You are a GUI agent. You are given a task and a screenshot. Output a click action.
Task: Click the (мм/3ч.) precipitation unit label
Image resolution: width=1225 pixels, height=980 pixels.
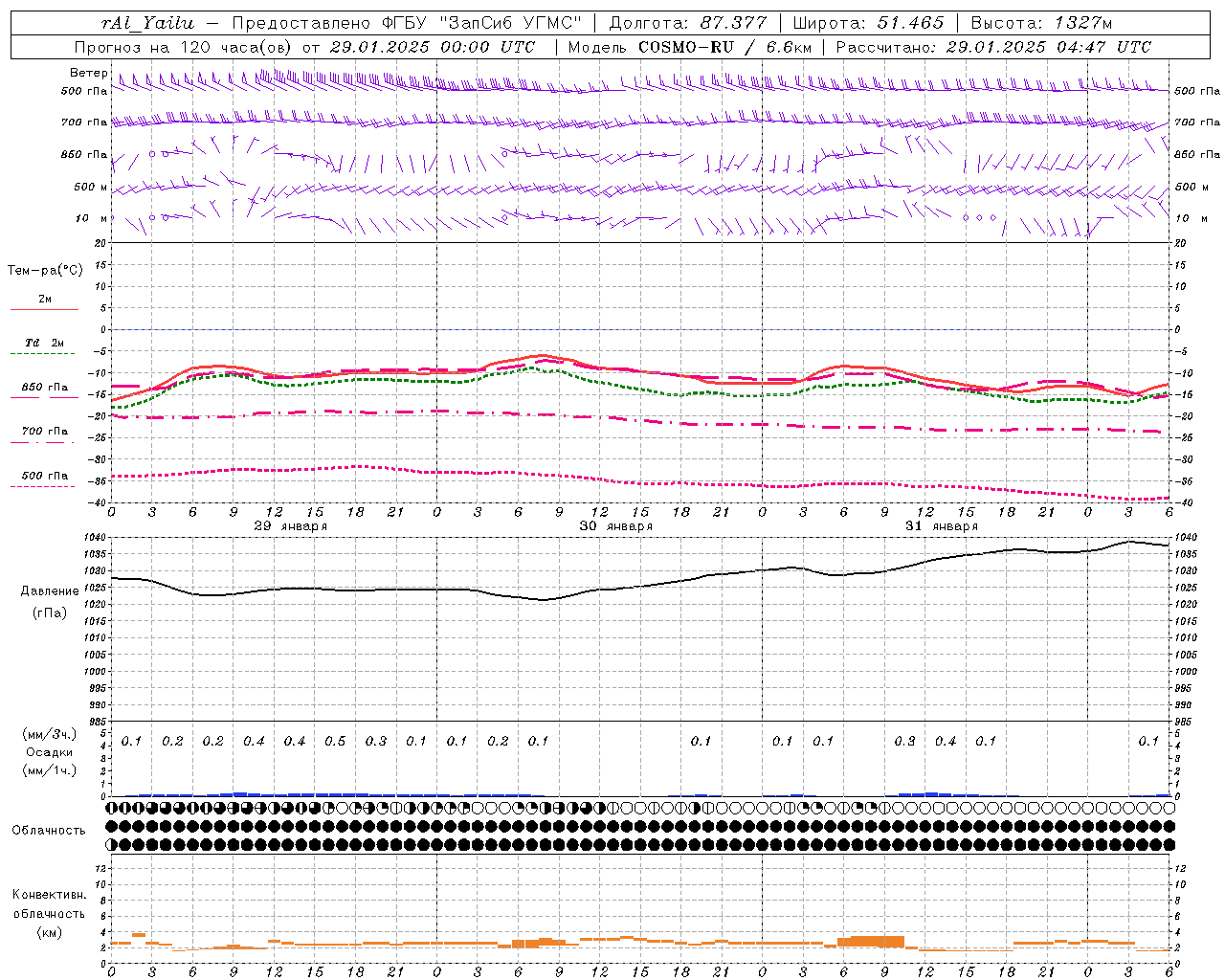[50, 734]
